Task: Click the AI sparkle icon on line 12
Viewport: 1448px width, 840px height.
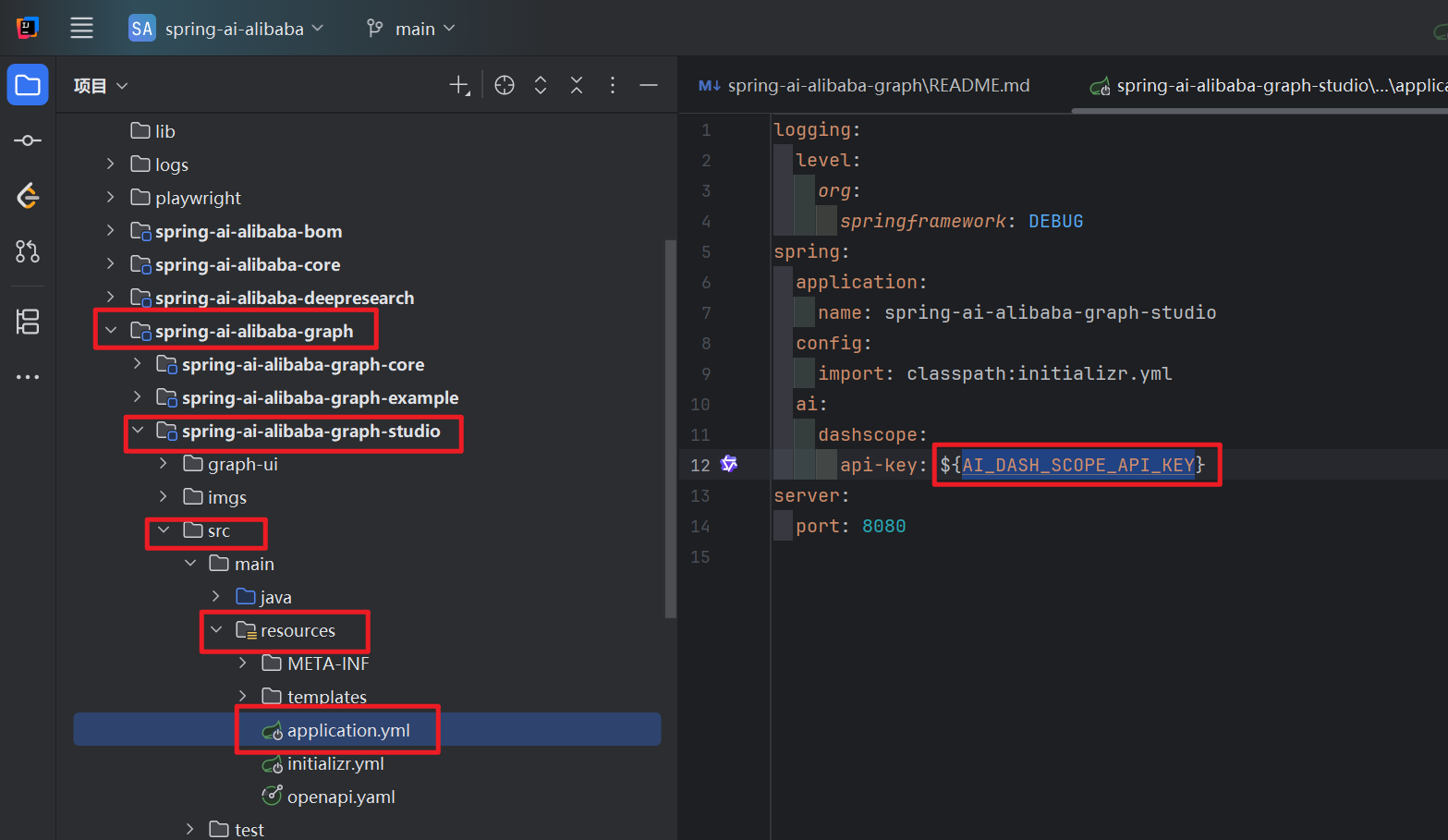Action: pos(729,465)
